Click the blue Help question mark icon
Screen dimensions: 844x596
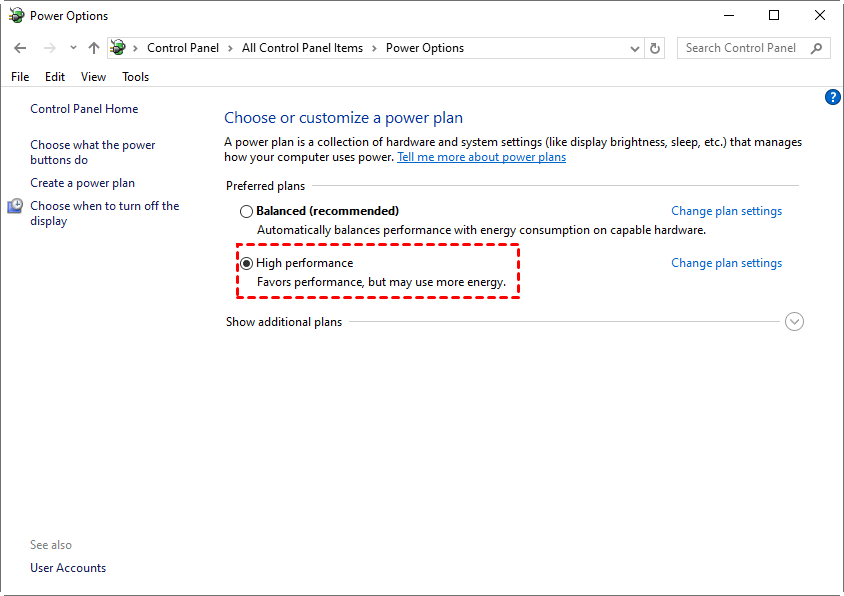click(x=832, y=97)
